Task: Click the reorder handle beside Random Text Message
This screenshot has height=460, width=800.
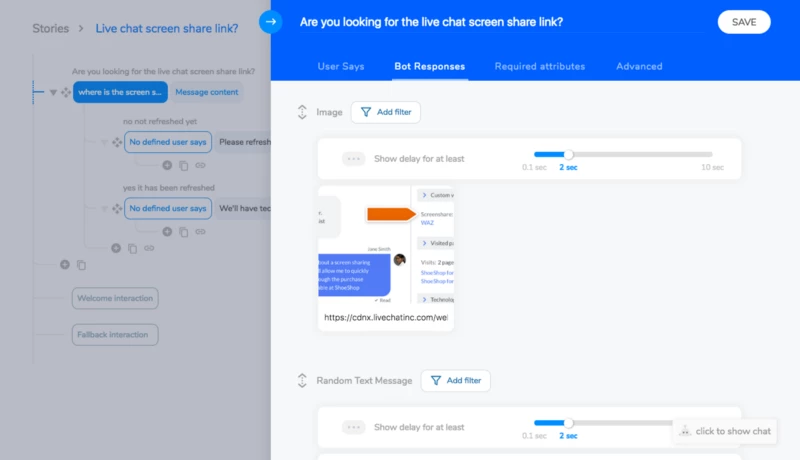Action: 302,380
